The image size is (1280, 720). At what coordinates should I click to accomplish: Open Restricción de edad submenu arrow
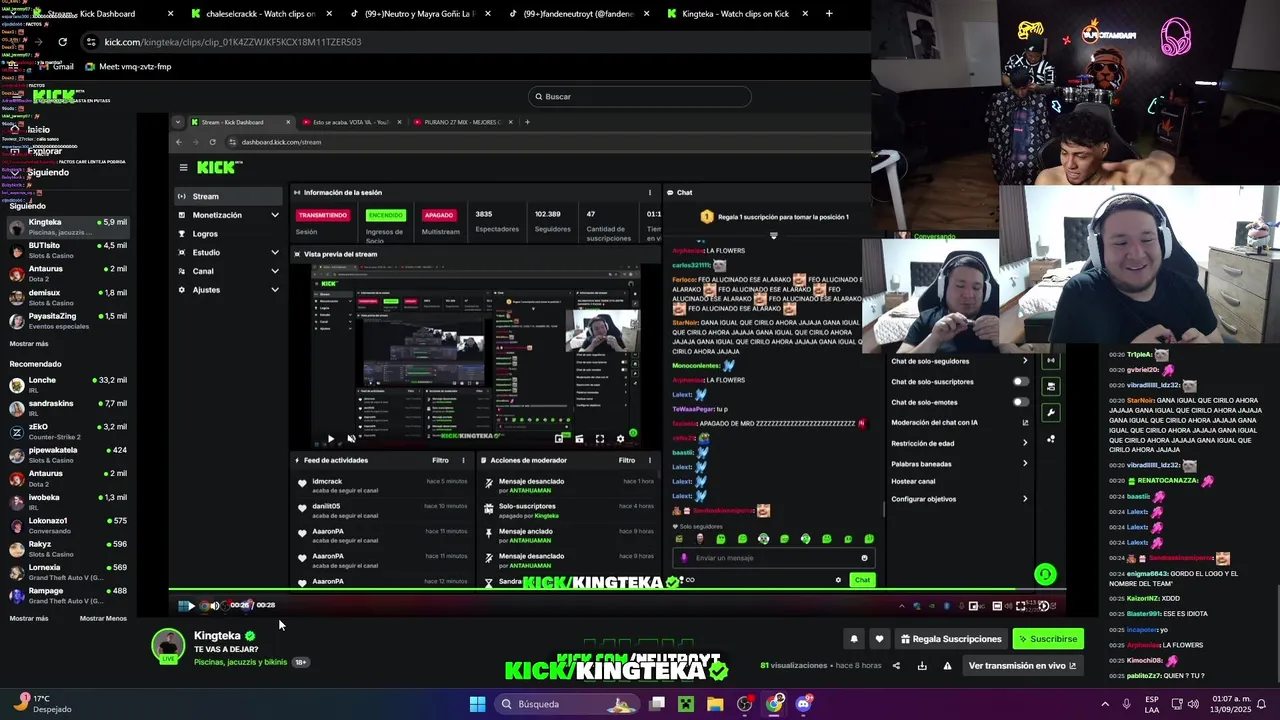tap(1024, 444)
